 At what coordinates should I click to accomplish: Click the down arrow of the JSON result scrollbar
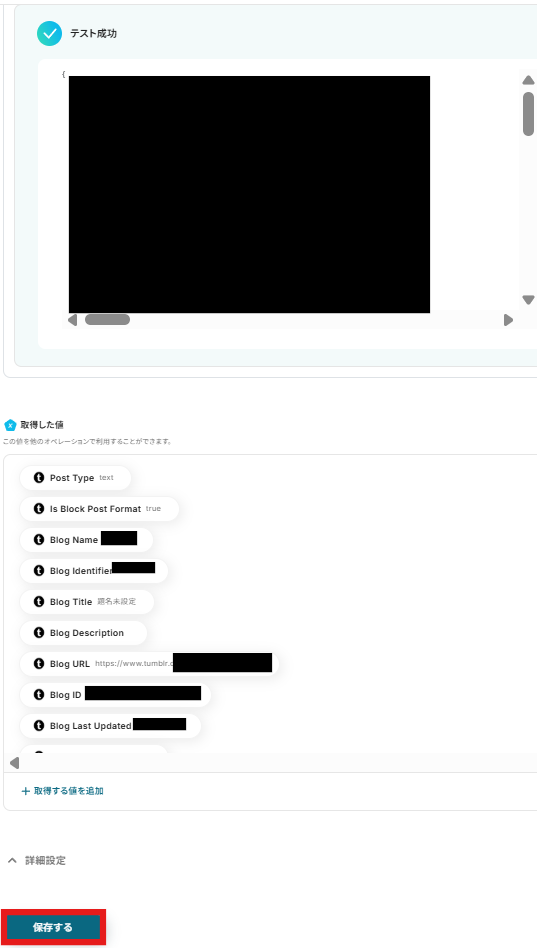tap(528, 300)
